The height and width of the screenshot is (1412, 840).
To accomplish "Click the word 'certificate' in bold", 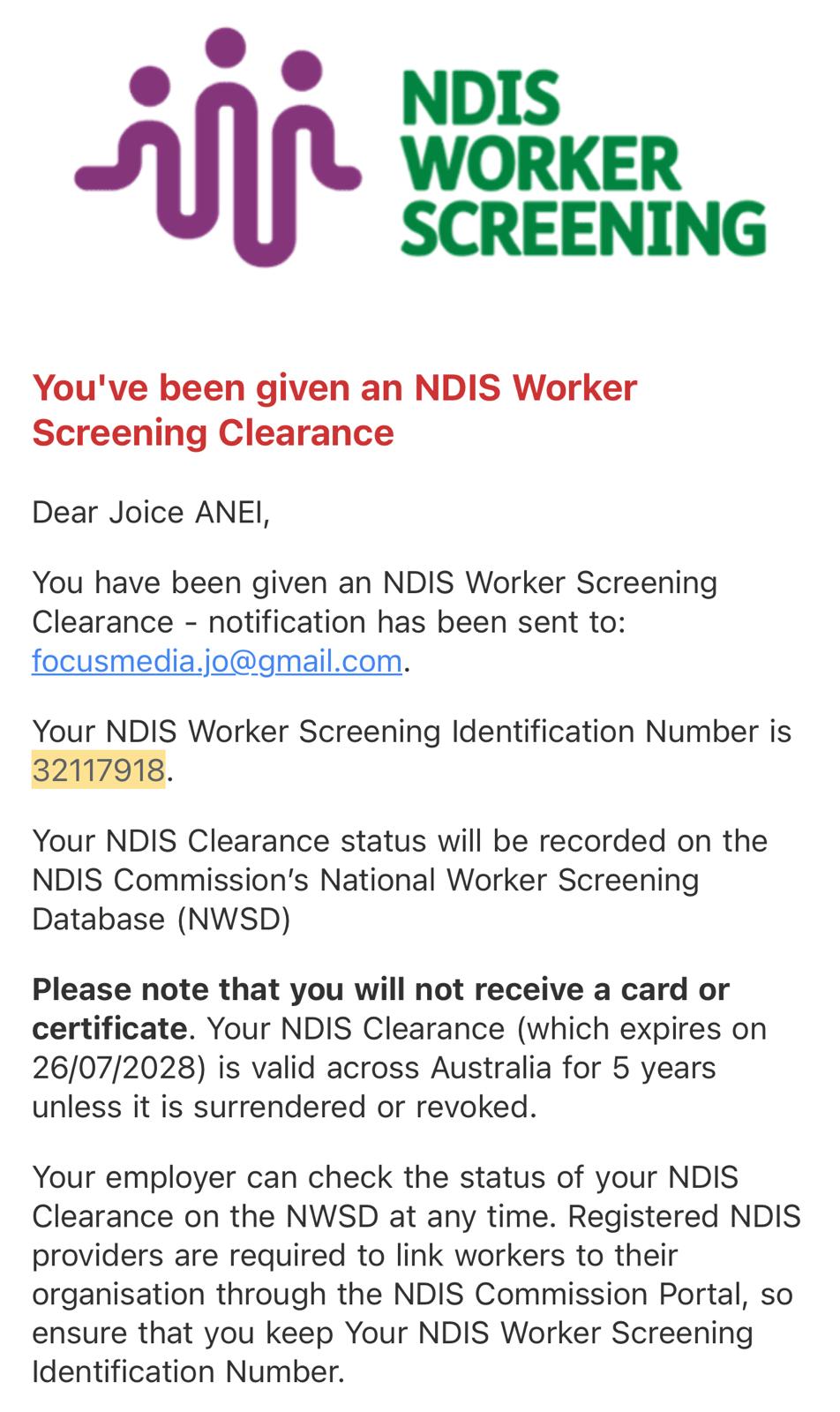I will click(x=109, y=1029).
